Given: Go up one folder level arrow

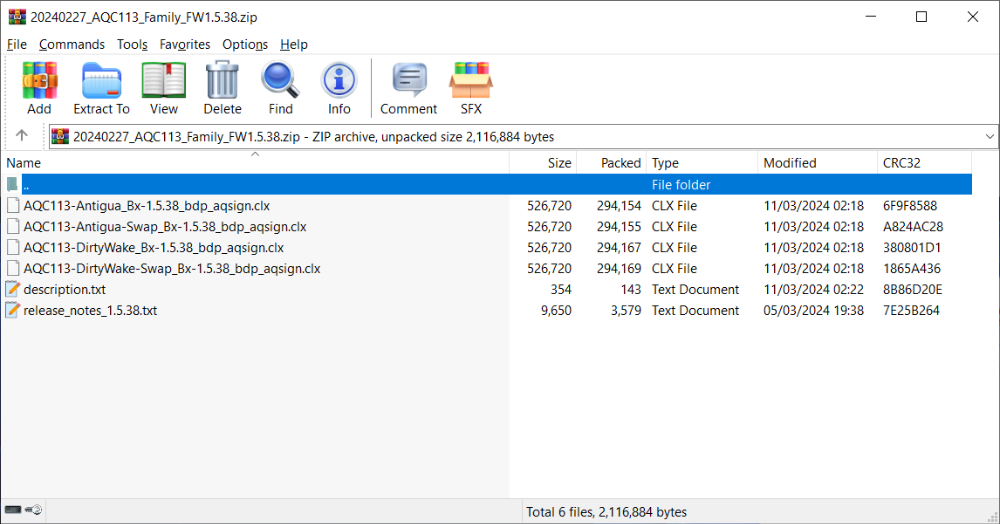Looking at the screenshot, I should (x=22, y=136).
